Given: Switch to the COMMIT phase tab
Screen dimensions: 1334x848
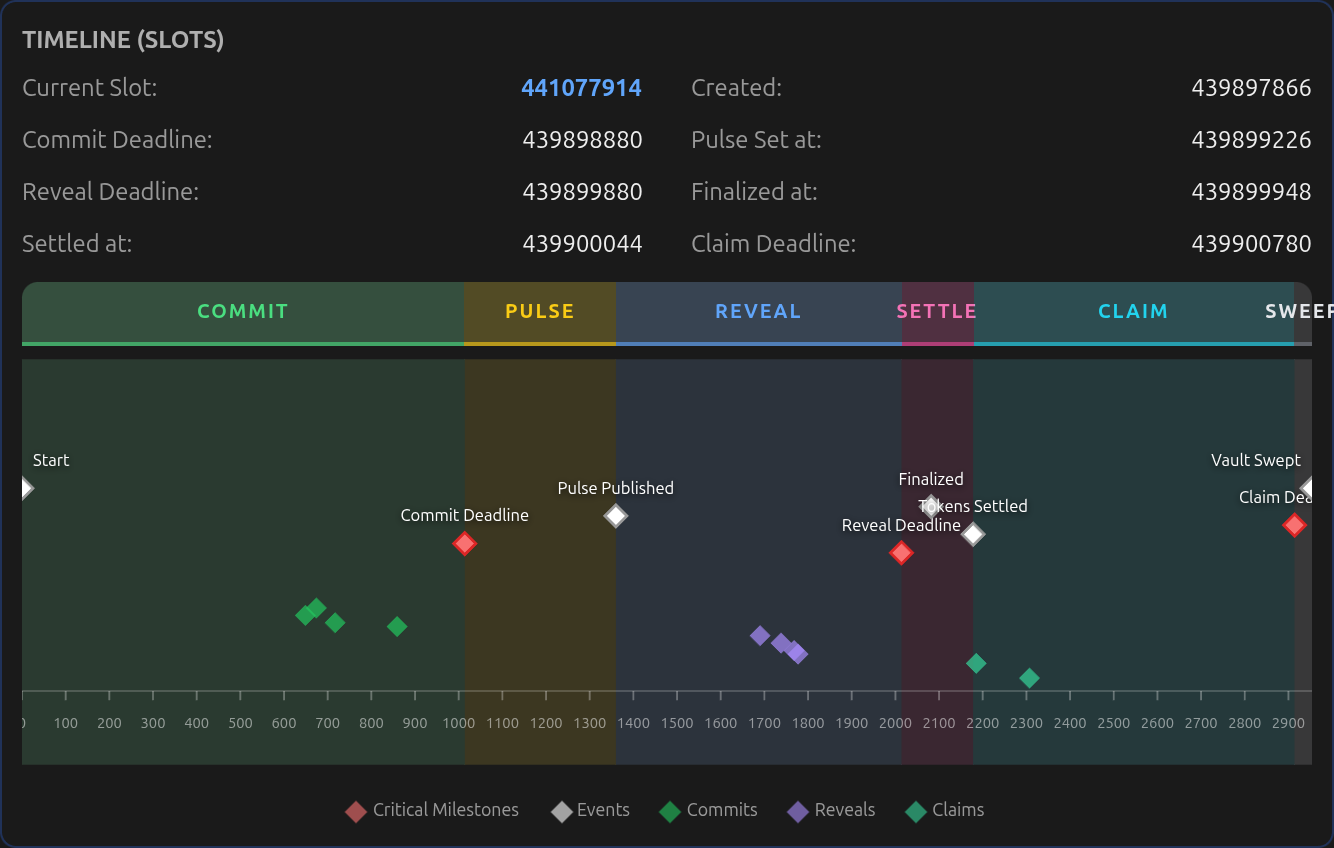Looking at the screenshot, I should 242,312.
